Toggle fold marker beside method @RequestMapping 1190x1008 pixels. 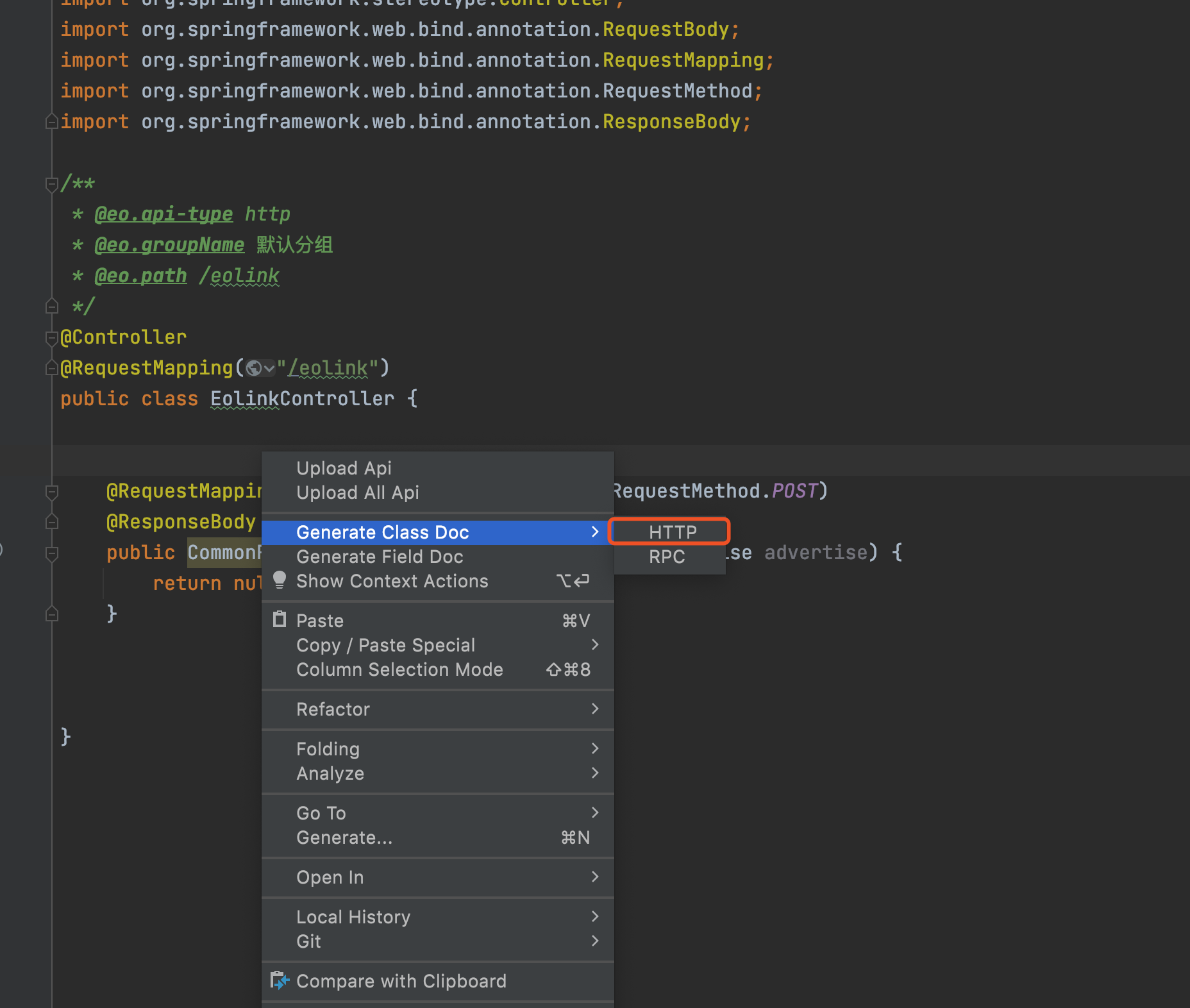[52, 492]
